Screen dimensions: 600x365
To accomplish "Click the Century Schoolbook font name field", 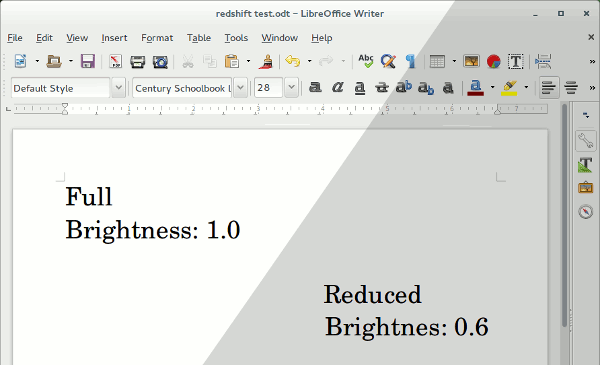I will click(182, 88).
